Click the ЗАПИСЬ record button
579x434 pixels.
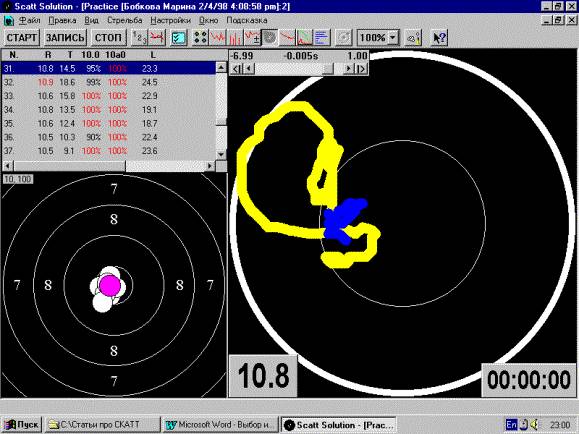coord(65,38)
